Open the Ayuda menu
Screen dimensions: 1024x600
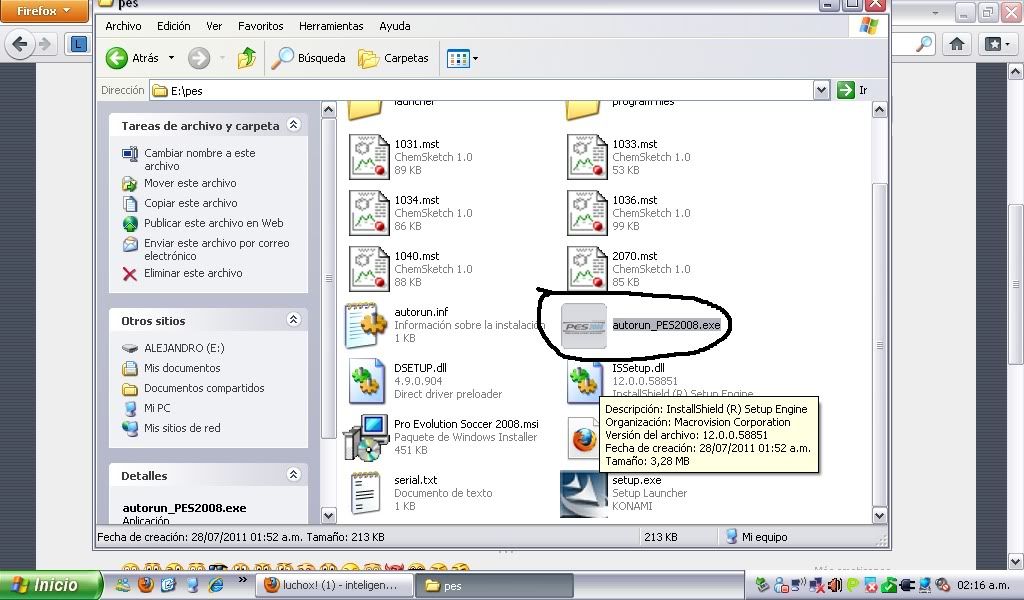(x=394, y=26)
